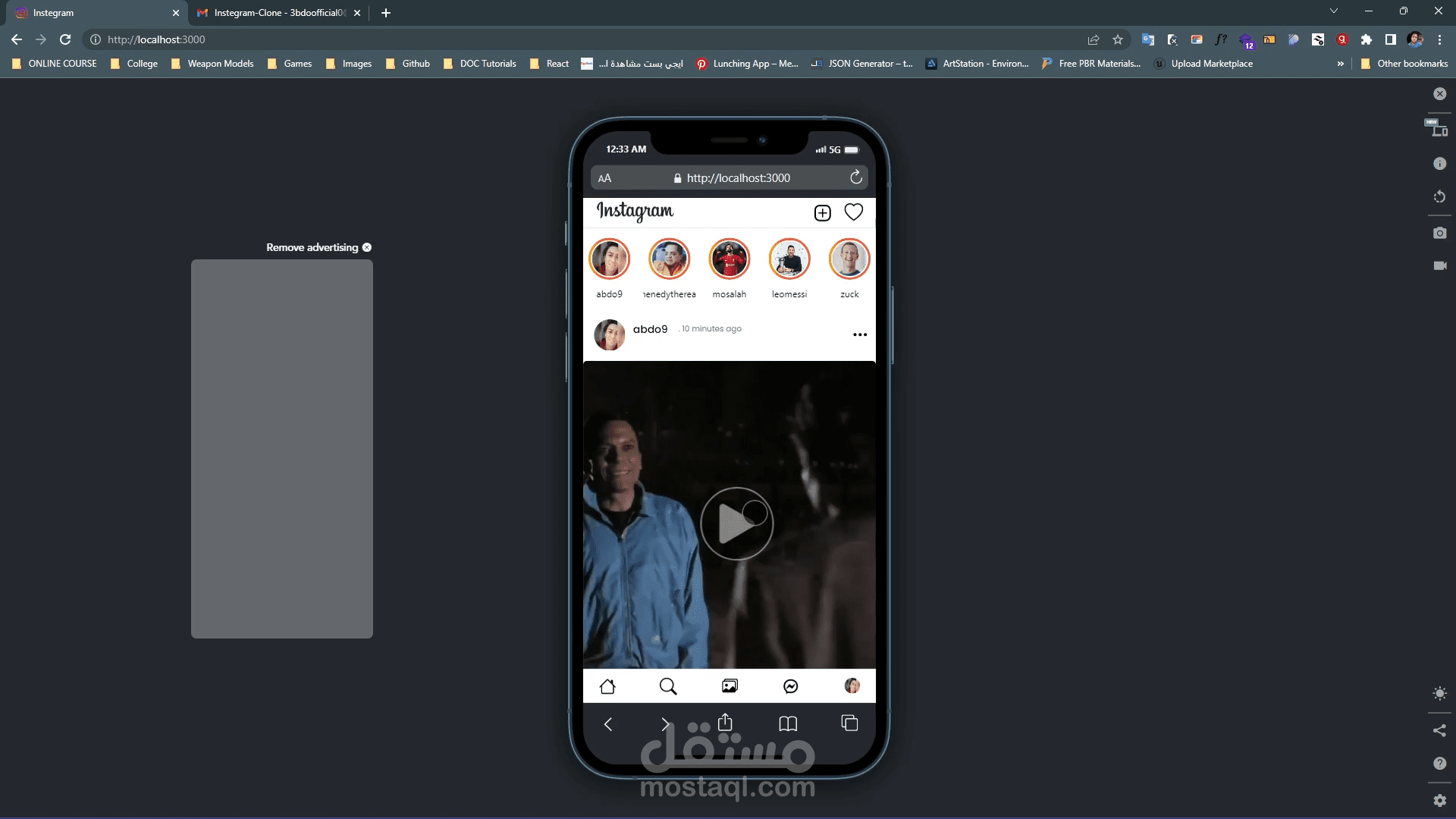Take a screenshot with the camera icon
Viewport: 1456px width, 819px height.
pyautogui.click(x=1439, y=233)
